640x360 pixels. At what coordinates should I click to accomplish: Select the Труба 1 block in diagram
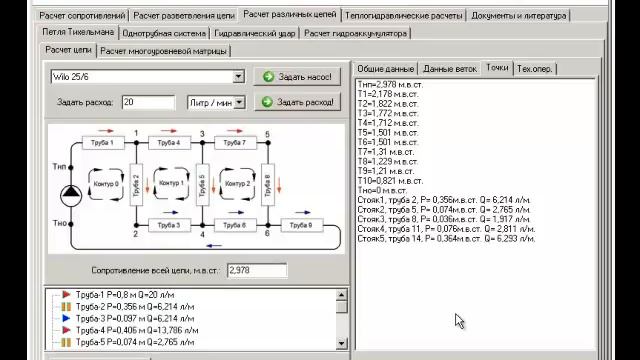(x=103, y=143)
